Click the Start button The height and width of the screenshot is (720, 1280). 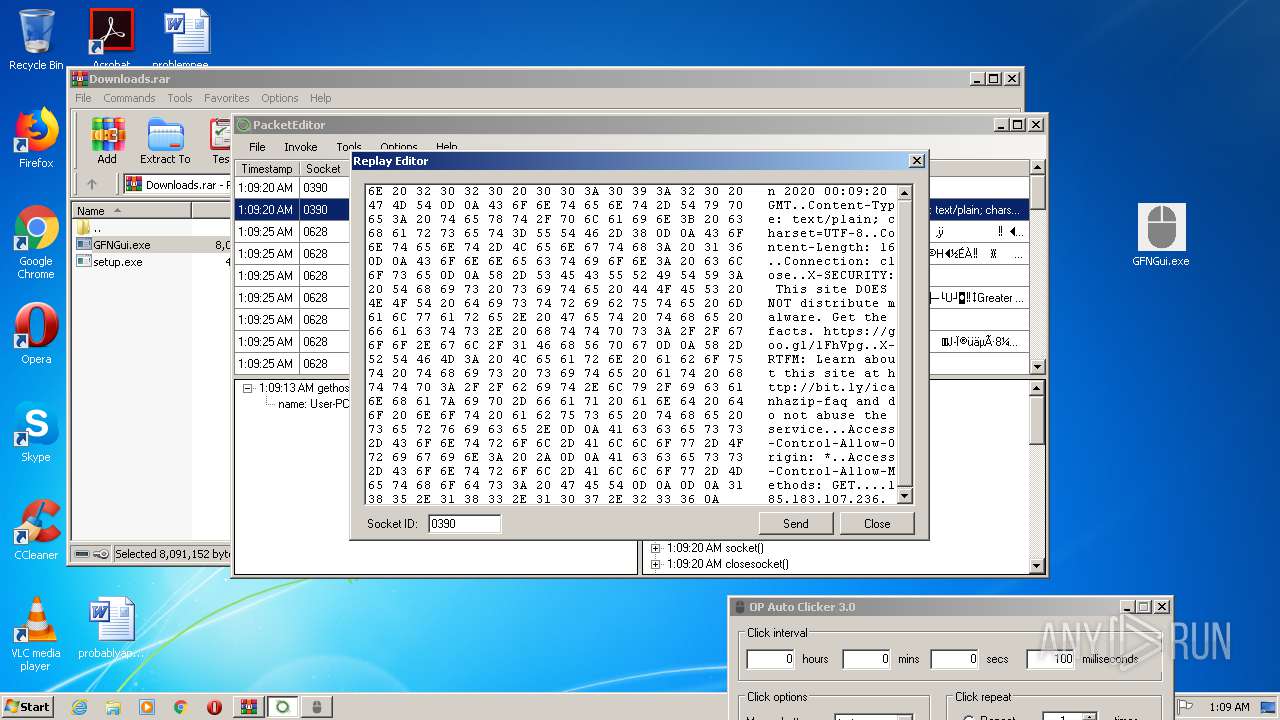[x=27, y=707]
